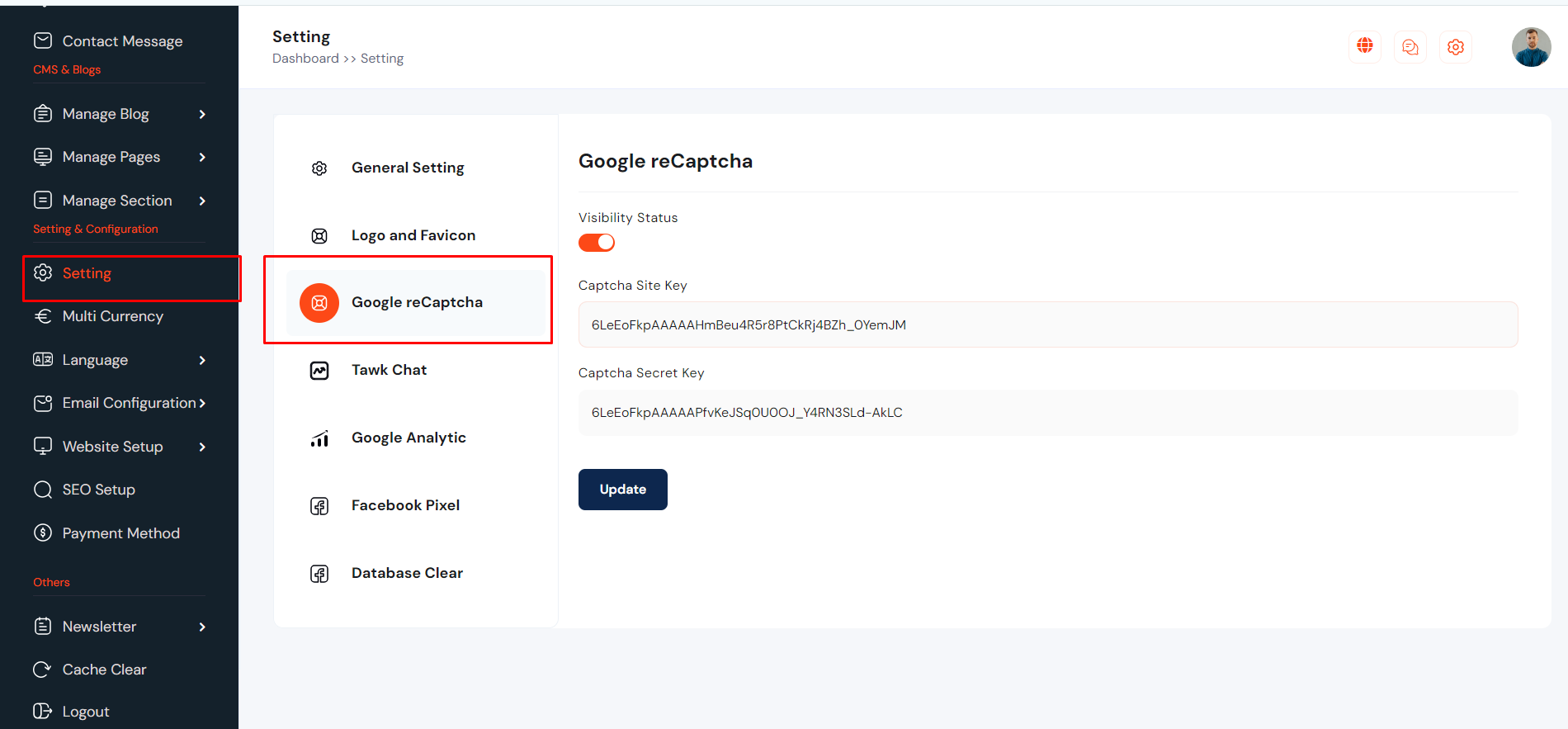Open the General Setting tab
Image resolution: width=1568 pixels, height=729 pixels.
coord(408,168)
